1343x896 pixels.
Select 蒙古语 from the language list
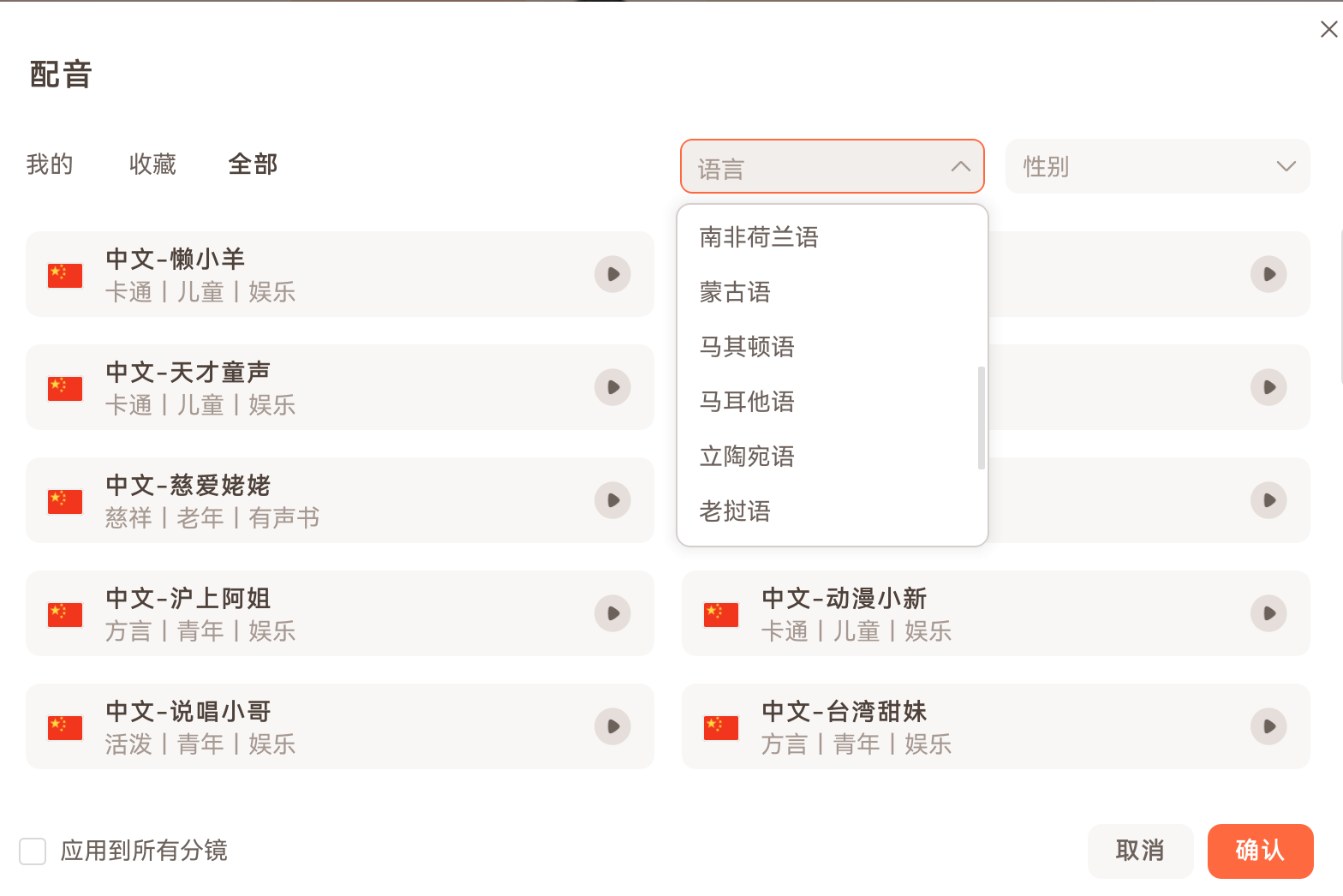point(735,292)
